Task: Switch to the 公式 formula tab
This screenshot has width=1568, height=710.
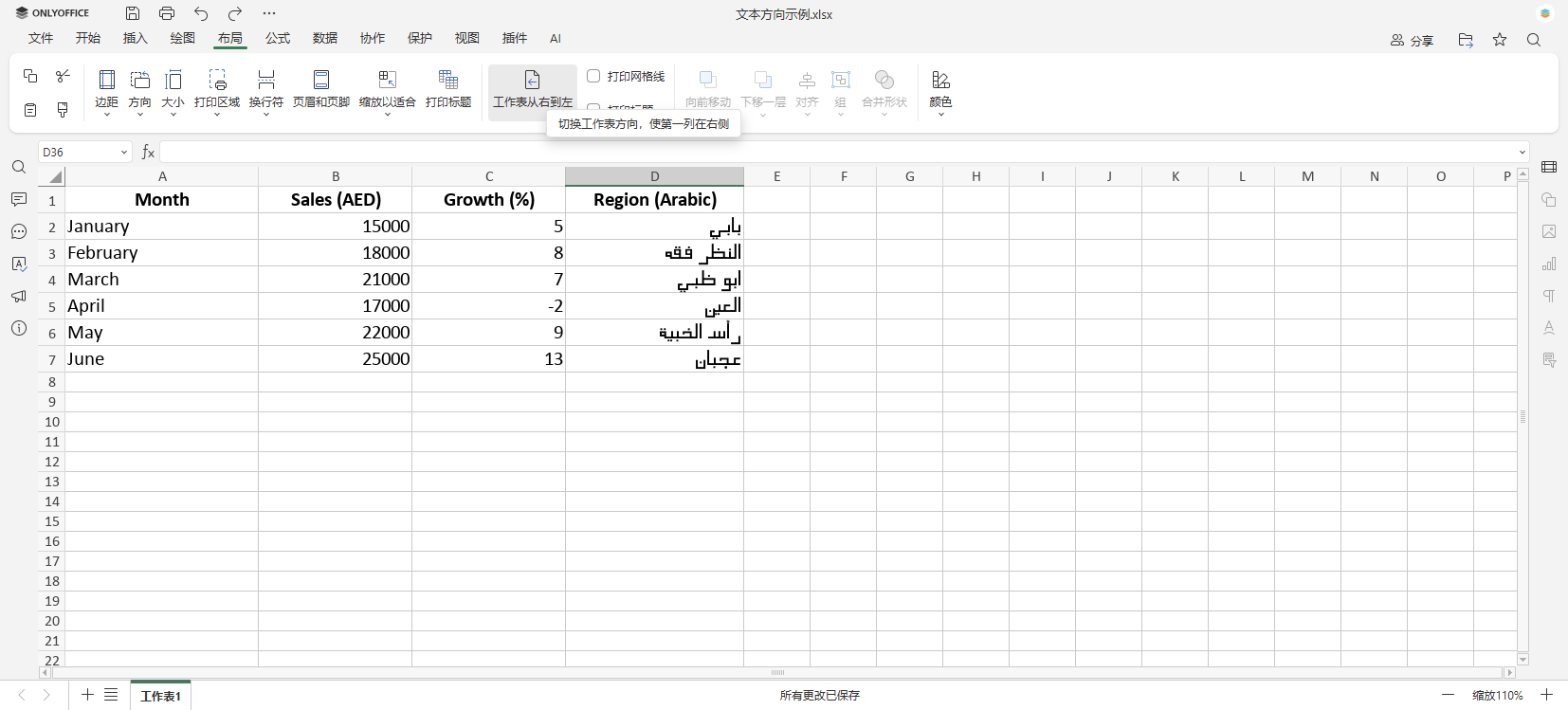Action: [278, 38]
